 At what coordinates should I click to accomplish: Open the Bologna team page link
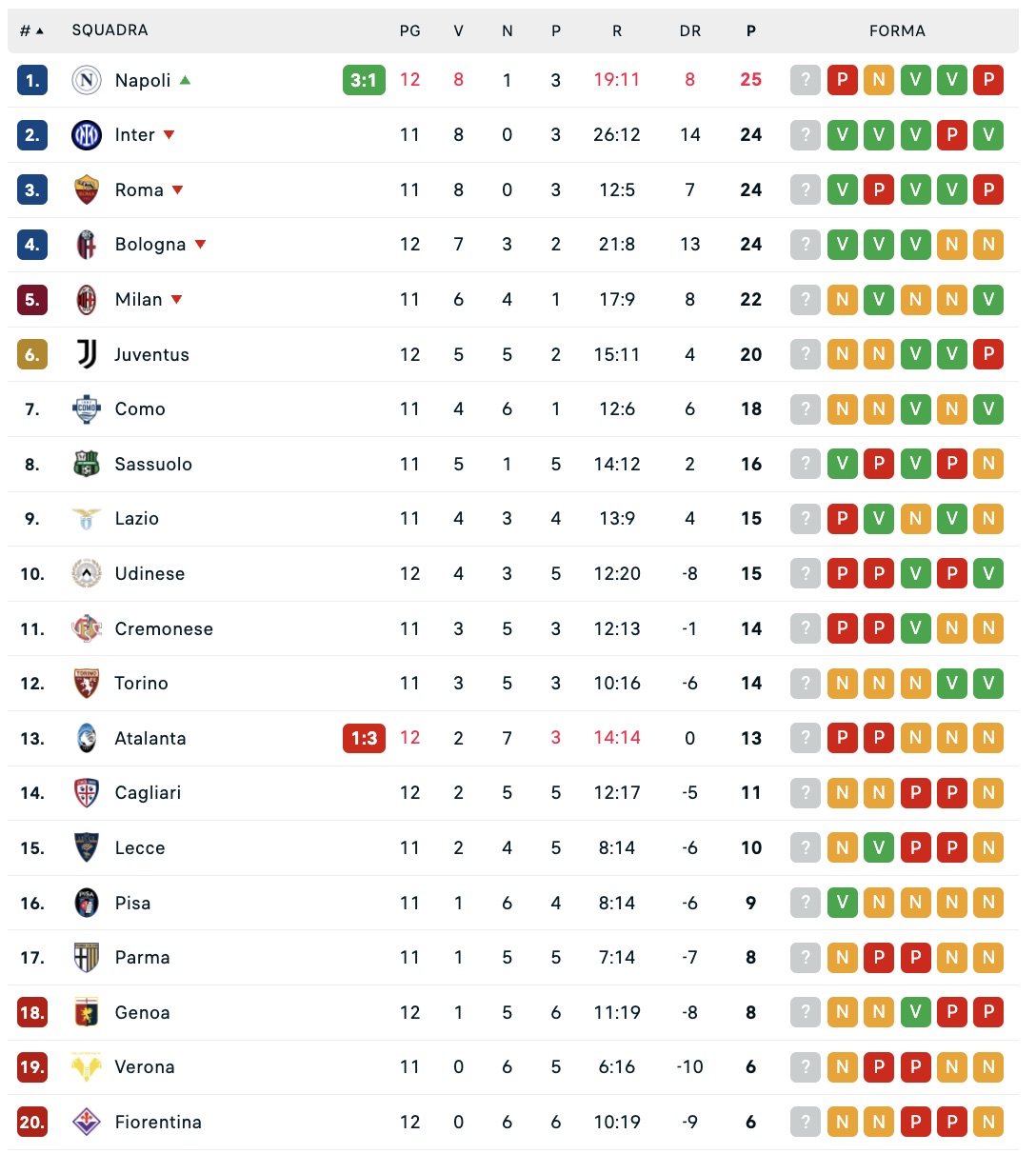coord(150,245)
